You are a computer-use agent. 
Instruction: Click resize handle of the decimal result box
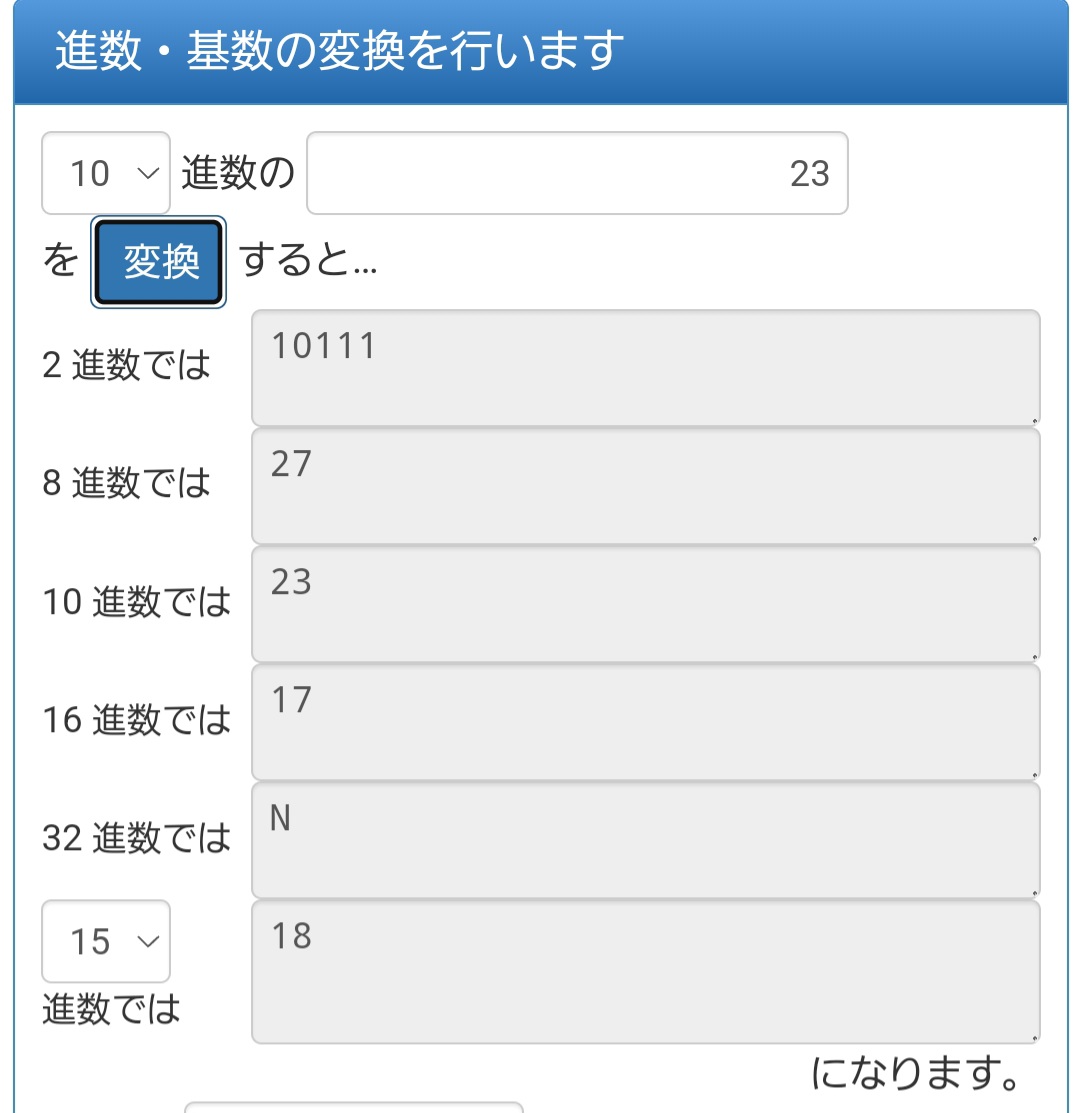(x=1035, y=657)
